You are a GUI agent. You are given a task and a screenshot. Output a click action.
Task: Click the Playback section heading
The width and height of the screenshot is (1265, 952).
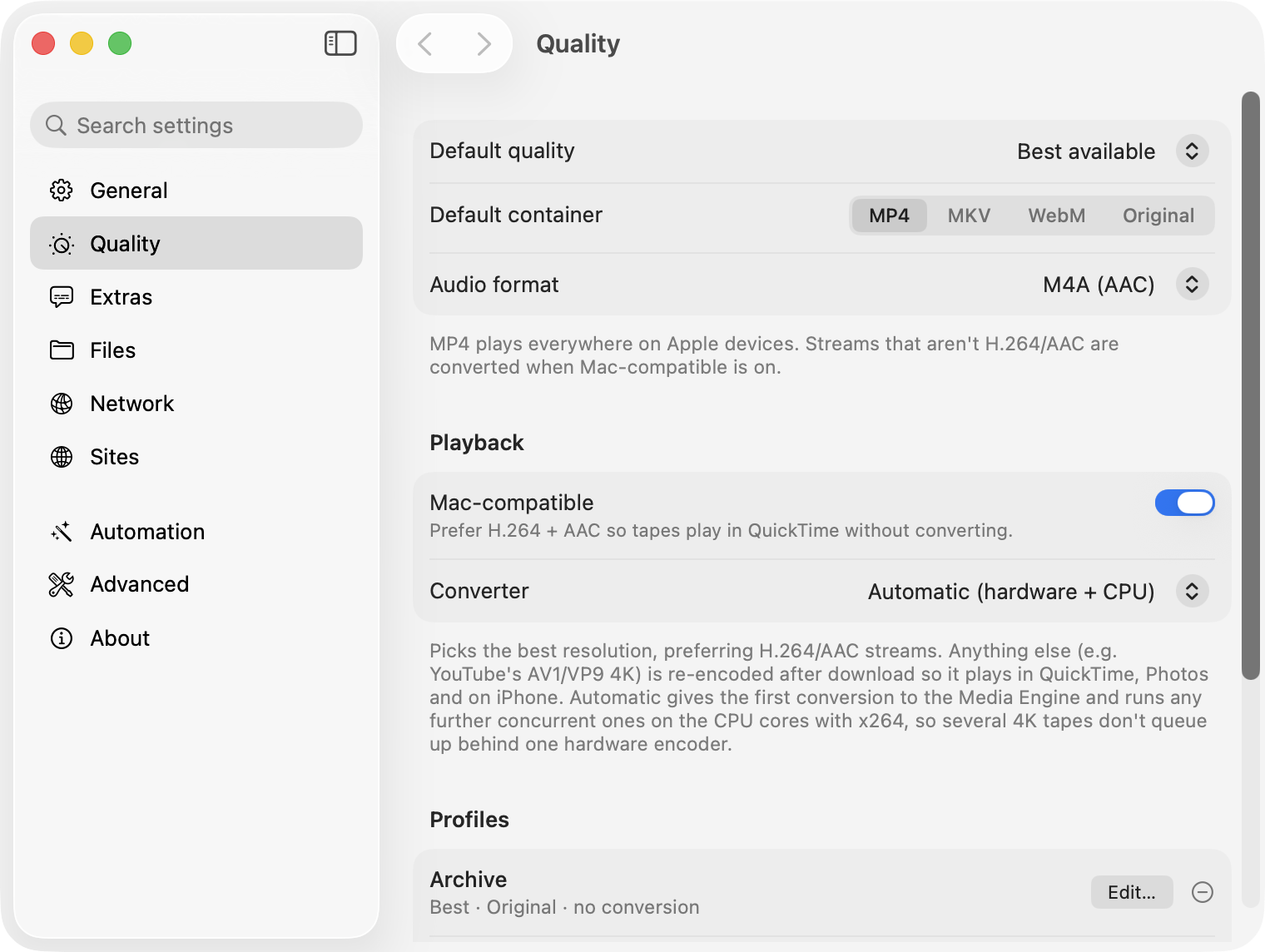coord(477,443)
